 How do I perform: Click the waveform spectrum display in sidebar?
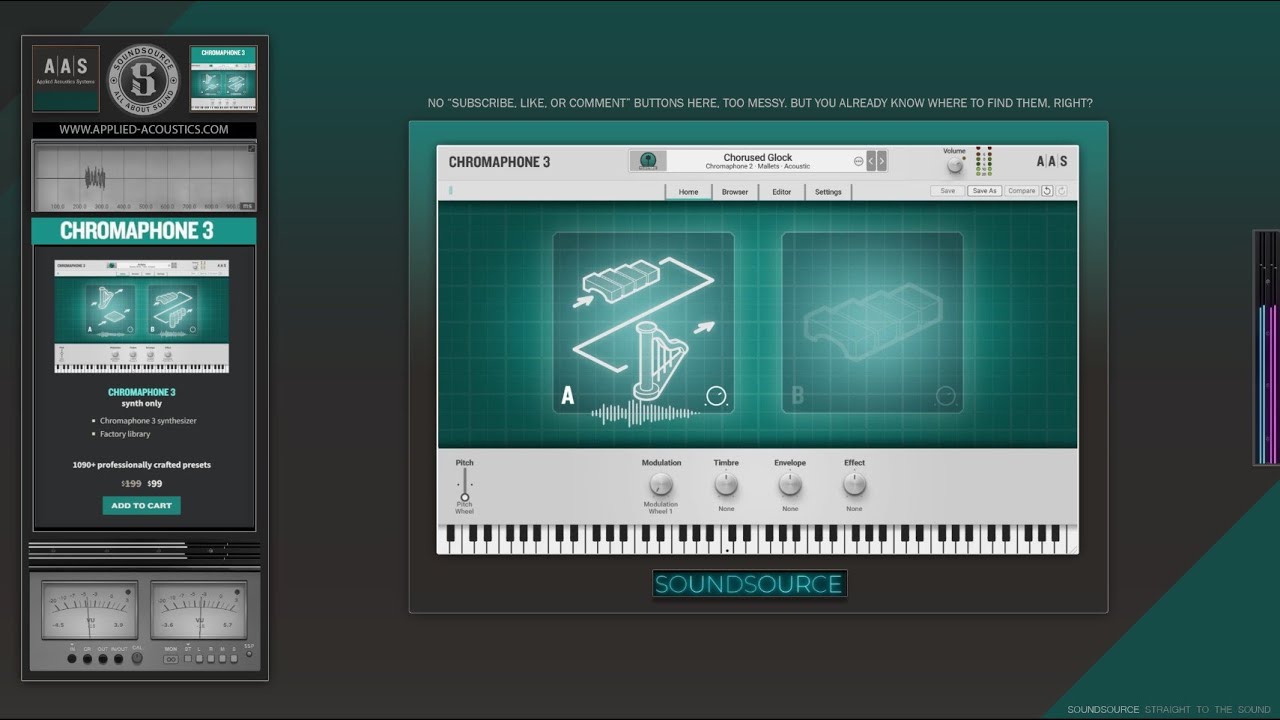point(144,177)
